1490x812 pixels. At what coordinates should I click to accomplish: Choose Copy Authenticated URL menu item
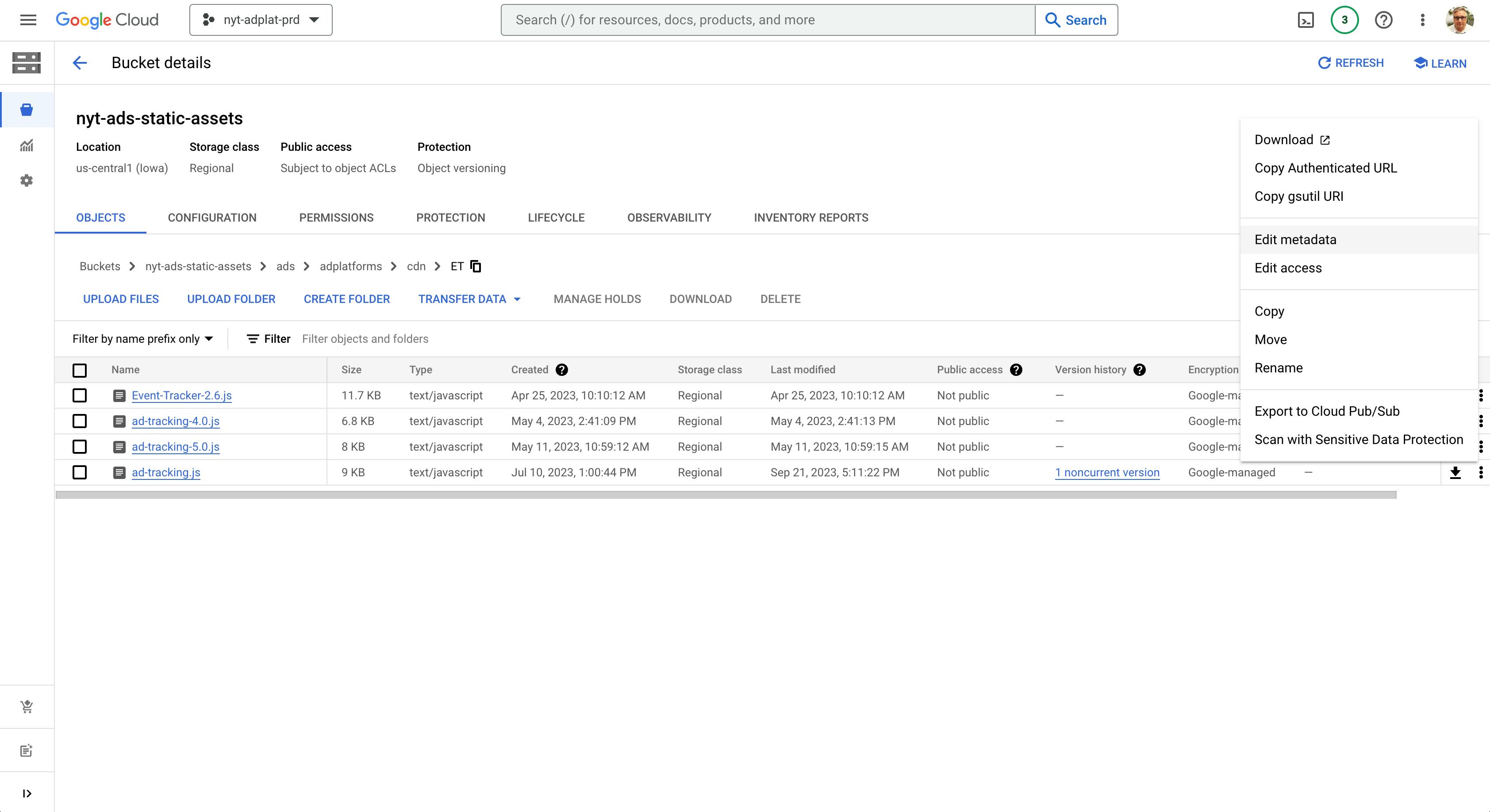click(1359, 169)
